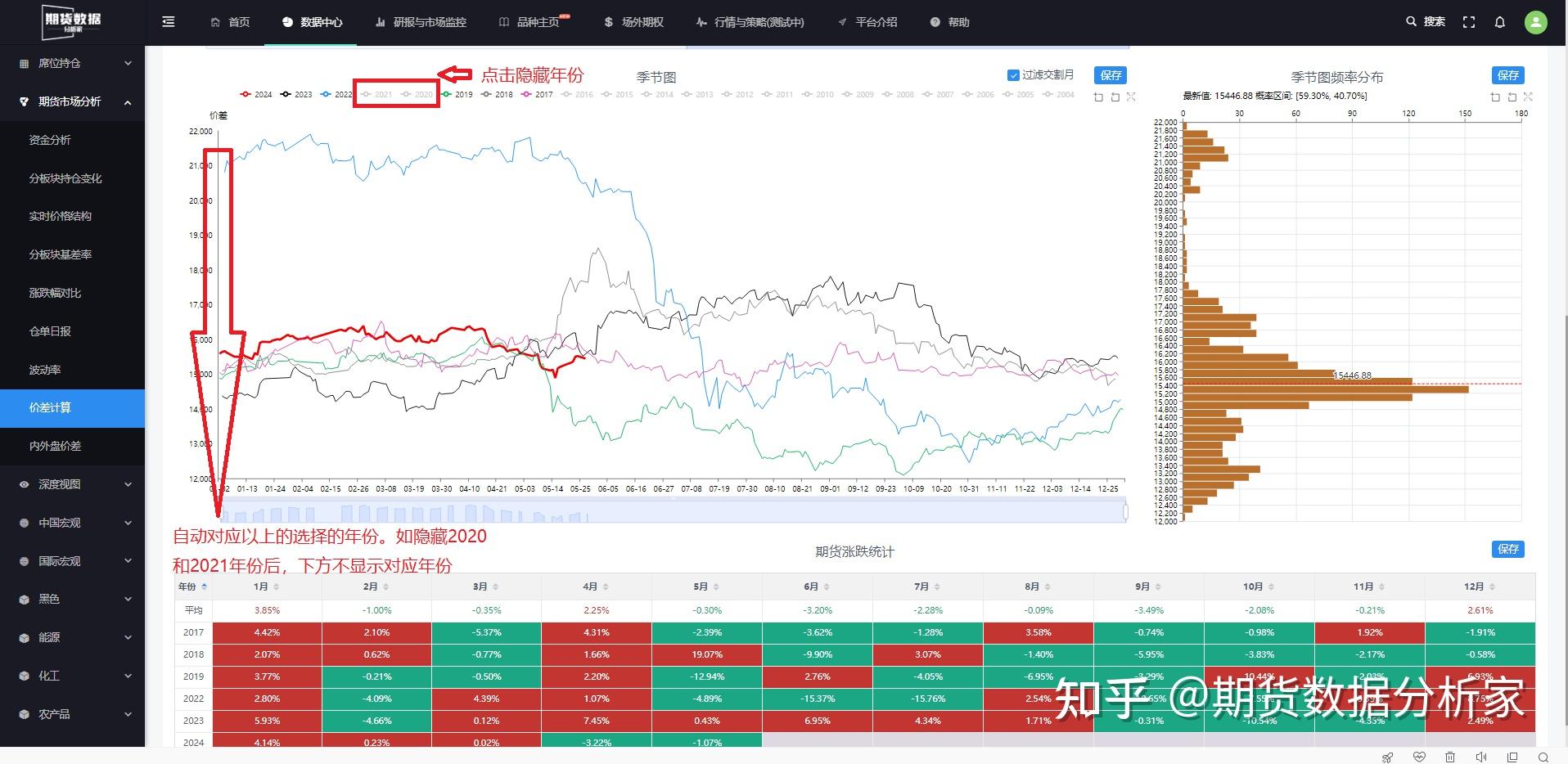Open 行情与策略(测试中) tab
The width and height of the screenshot is (1568, 764).
coord(750,22)
